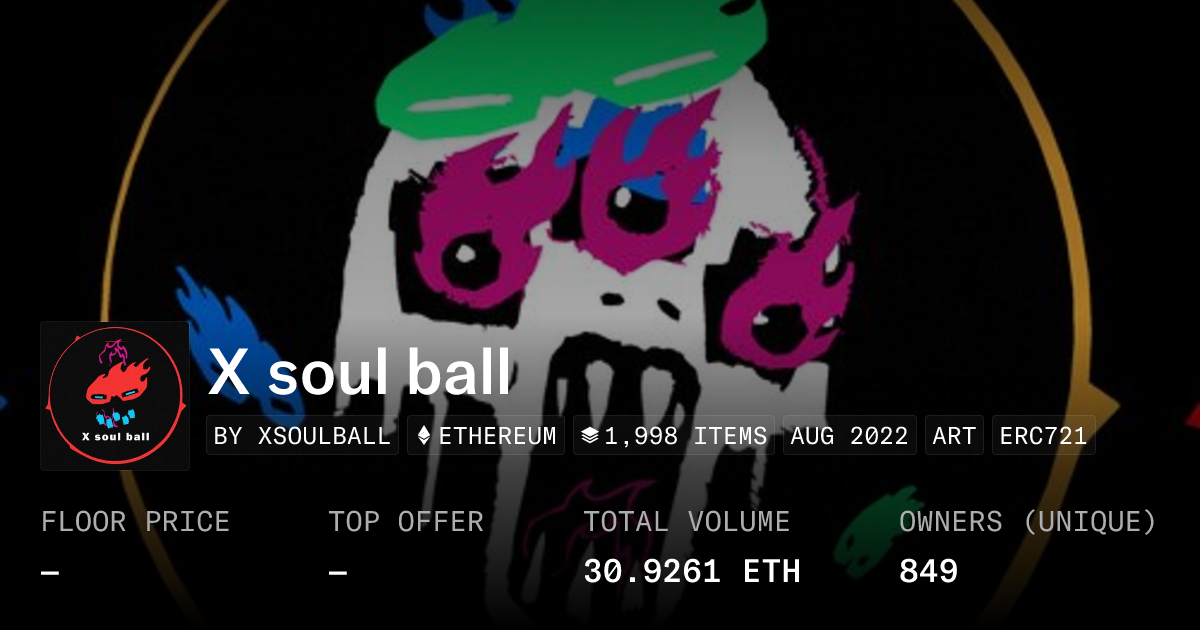Select the ERC721 token standard badge
1200x630 pixels.
(x=1043, y=436)
